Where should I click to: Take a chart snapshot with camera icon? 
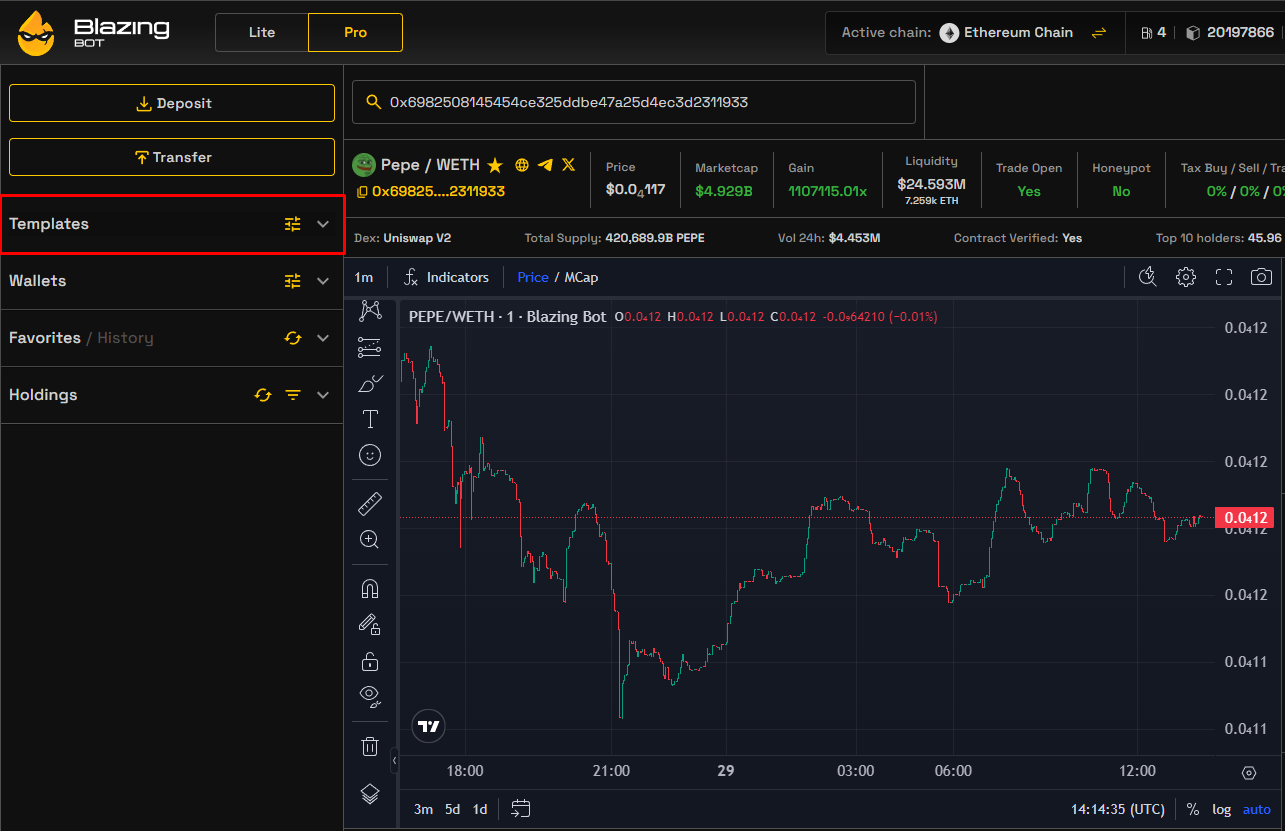coord(1261,277)
